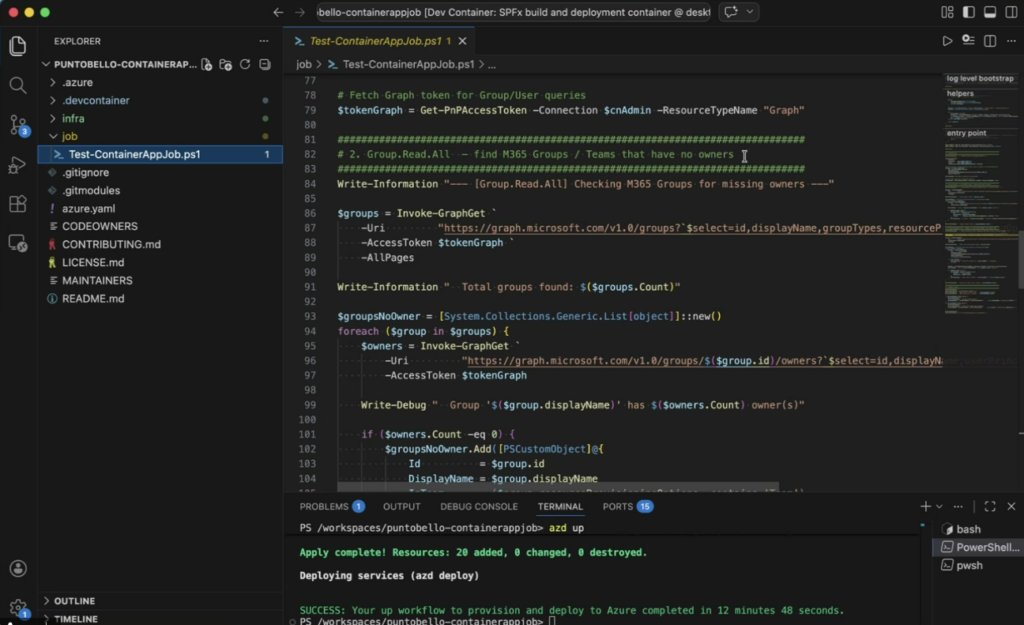Viewport: 1024px width, 625px height.
Task: Select the bash terminal session
Action: 968,529
